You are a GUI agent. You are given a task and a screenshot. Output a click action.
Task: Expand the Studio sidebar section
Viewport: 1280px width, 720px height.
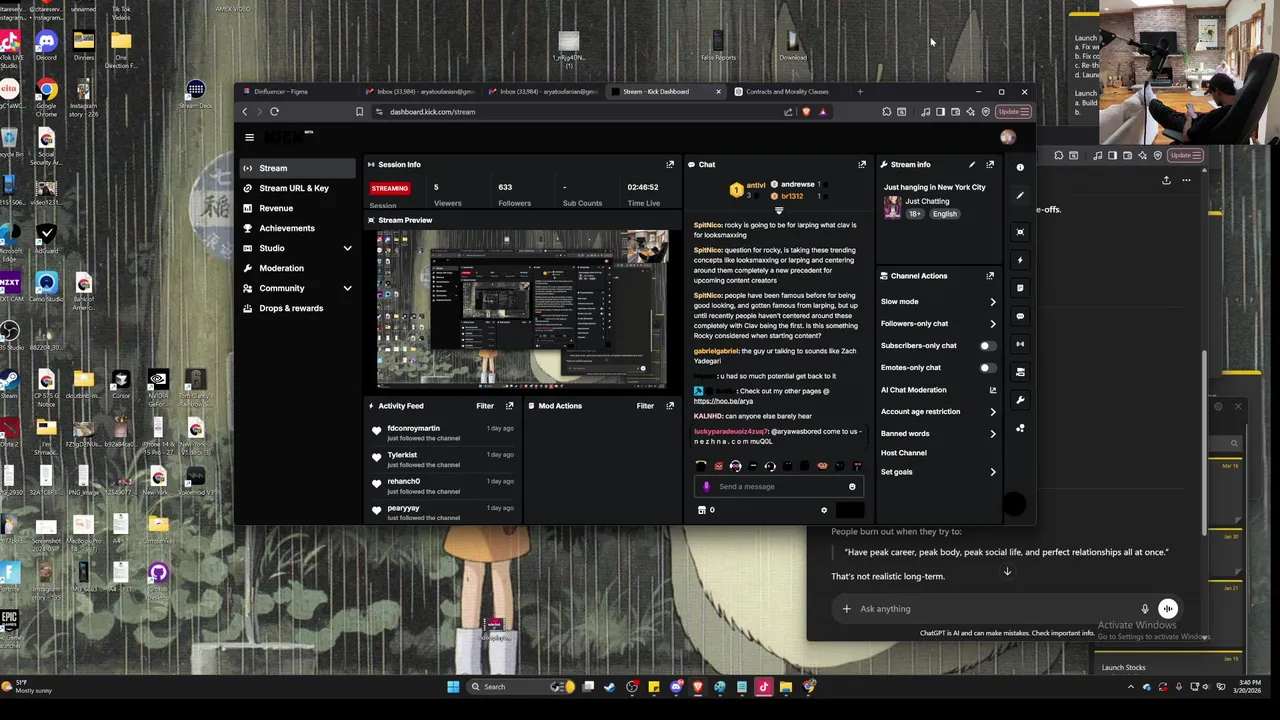click(347, 248)
